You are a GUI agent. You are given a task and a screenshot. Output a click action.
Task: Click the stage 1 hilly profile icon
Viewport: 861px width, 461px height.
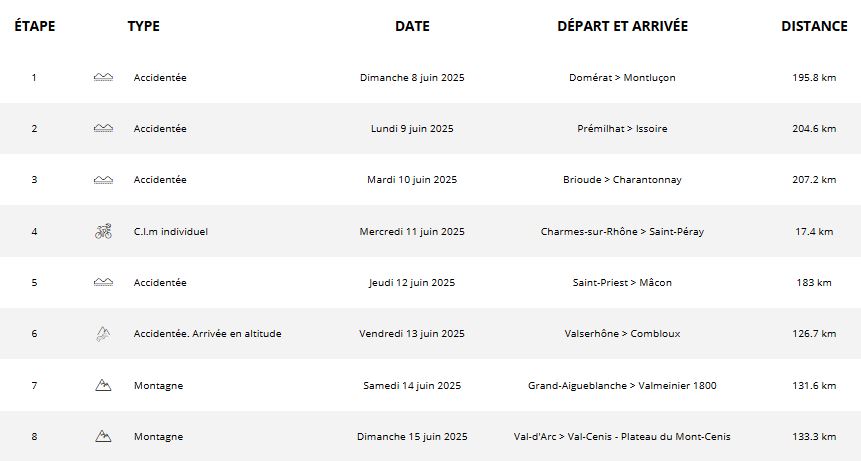coord(103,78)
